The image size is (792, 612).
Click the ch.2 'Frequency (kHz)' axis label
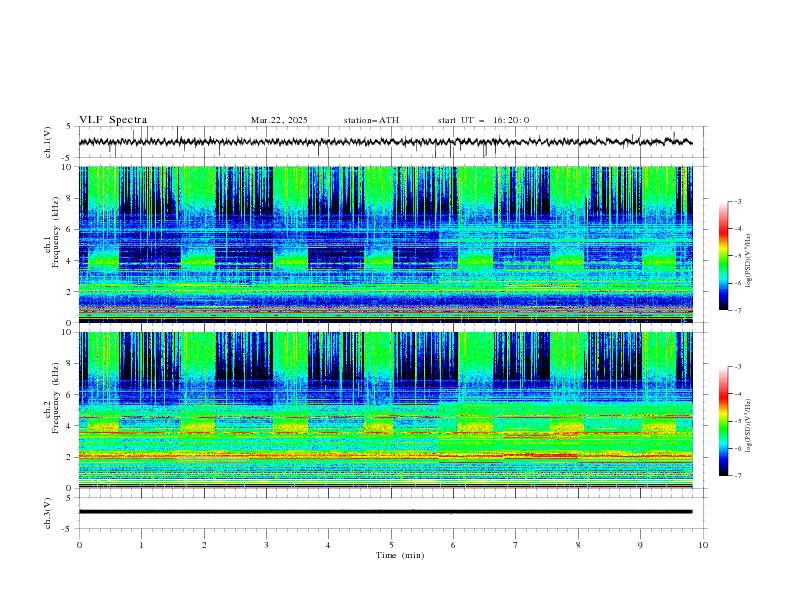[56, 397]
